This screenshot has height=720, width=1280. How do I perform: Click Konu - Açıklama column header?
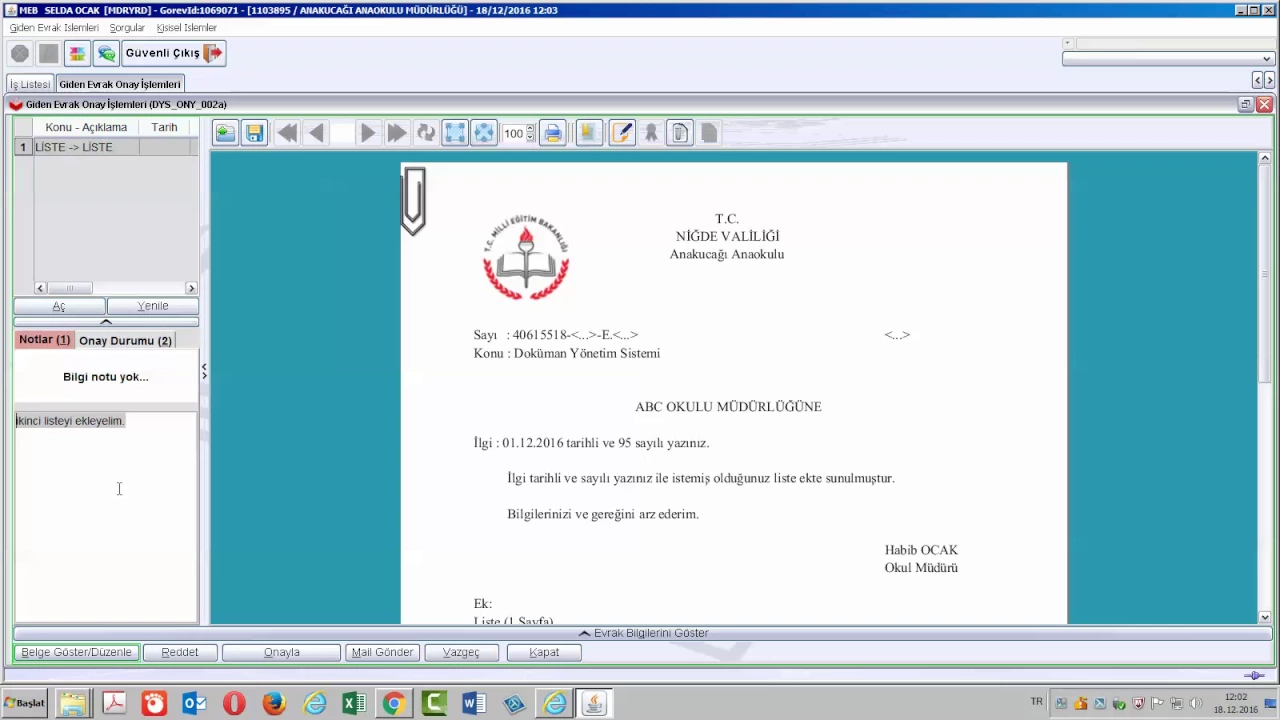(86, 127)
